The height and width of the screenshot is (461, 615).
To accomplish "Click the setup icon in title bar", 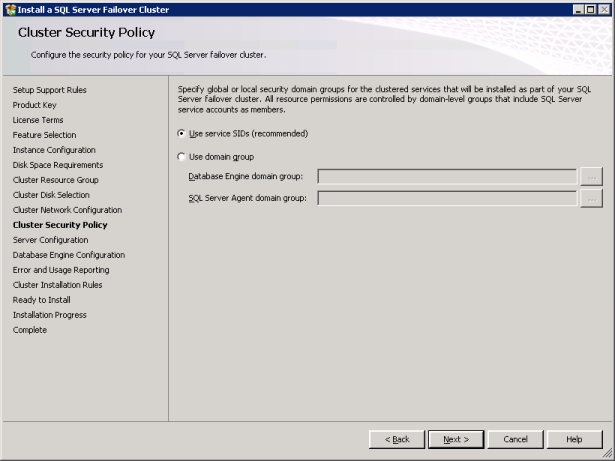I will point(11,9).
